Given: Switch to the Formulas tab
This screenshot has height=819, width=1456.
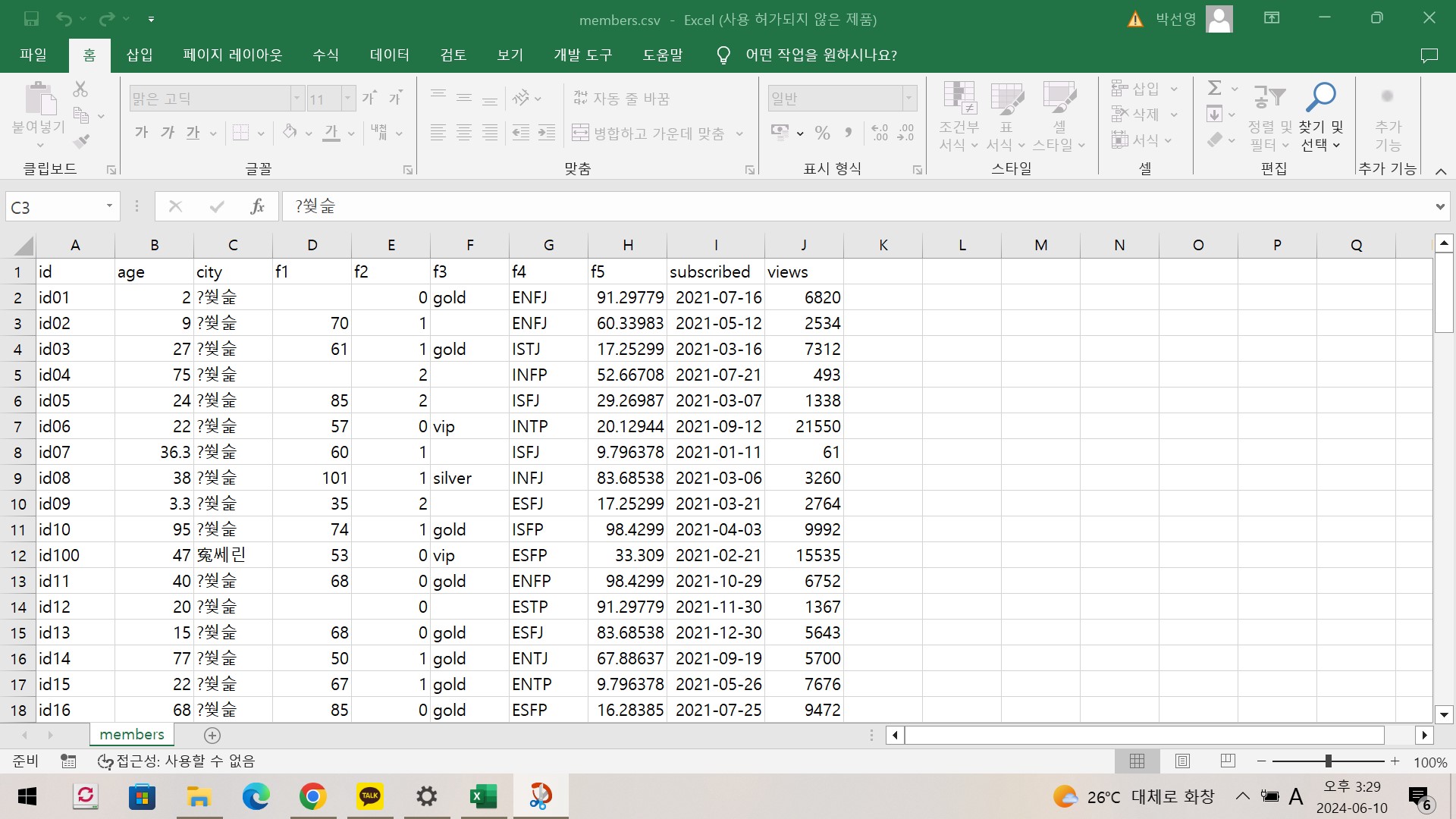Looking at the screenshot, I should (325, 55).
